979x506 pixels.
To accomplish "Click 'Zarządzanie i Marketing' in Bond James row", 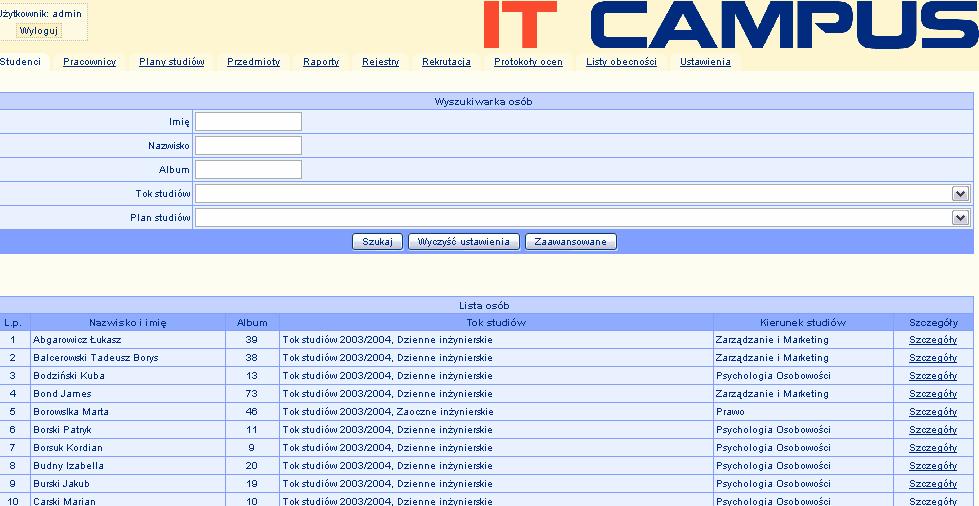I will point(772,394).
